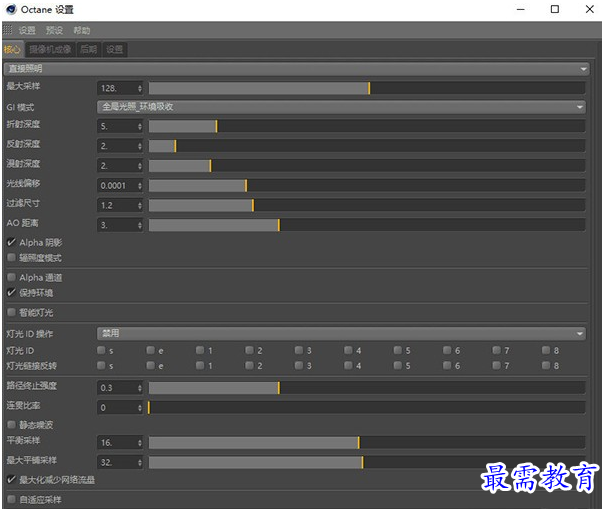Click the dotted grip icon left of 设置 menu

[8, 30]
